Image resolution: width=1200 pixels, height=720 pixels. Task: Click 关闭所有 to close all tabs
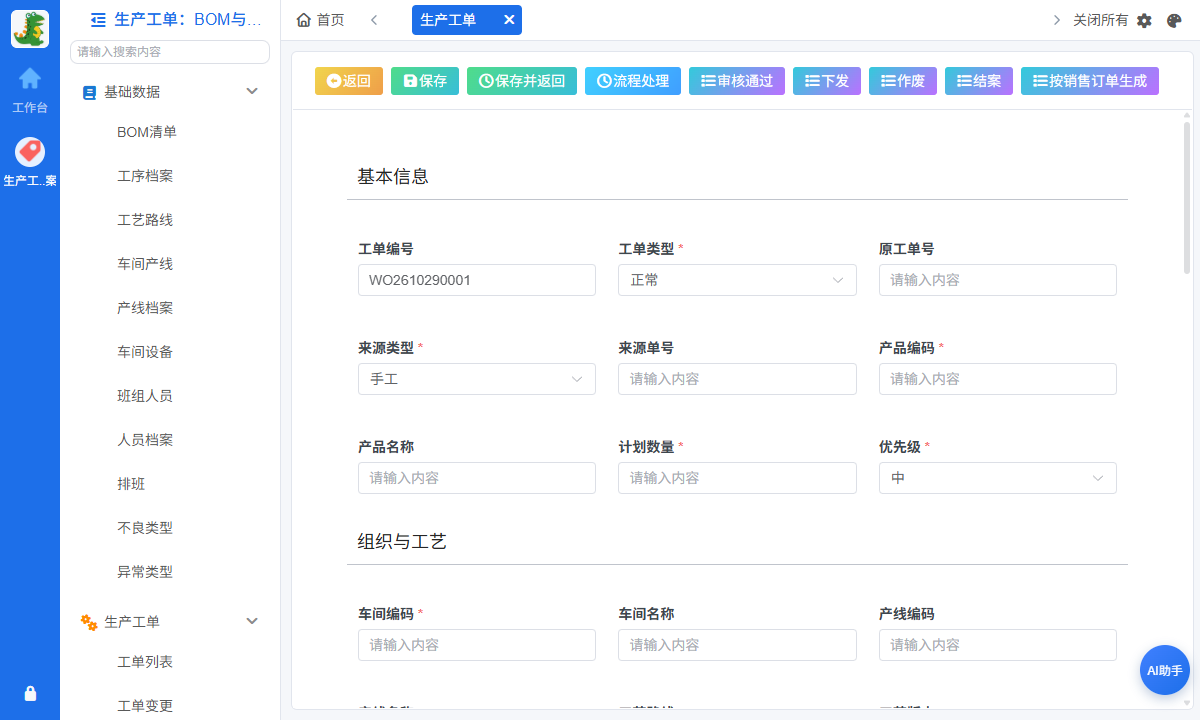pos(1100,20)
